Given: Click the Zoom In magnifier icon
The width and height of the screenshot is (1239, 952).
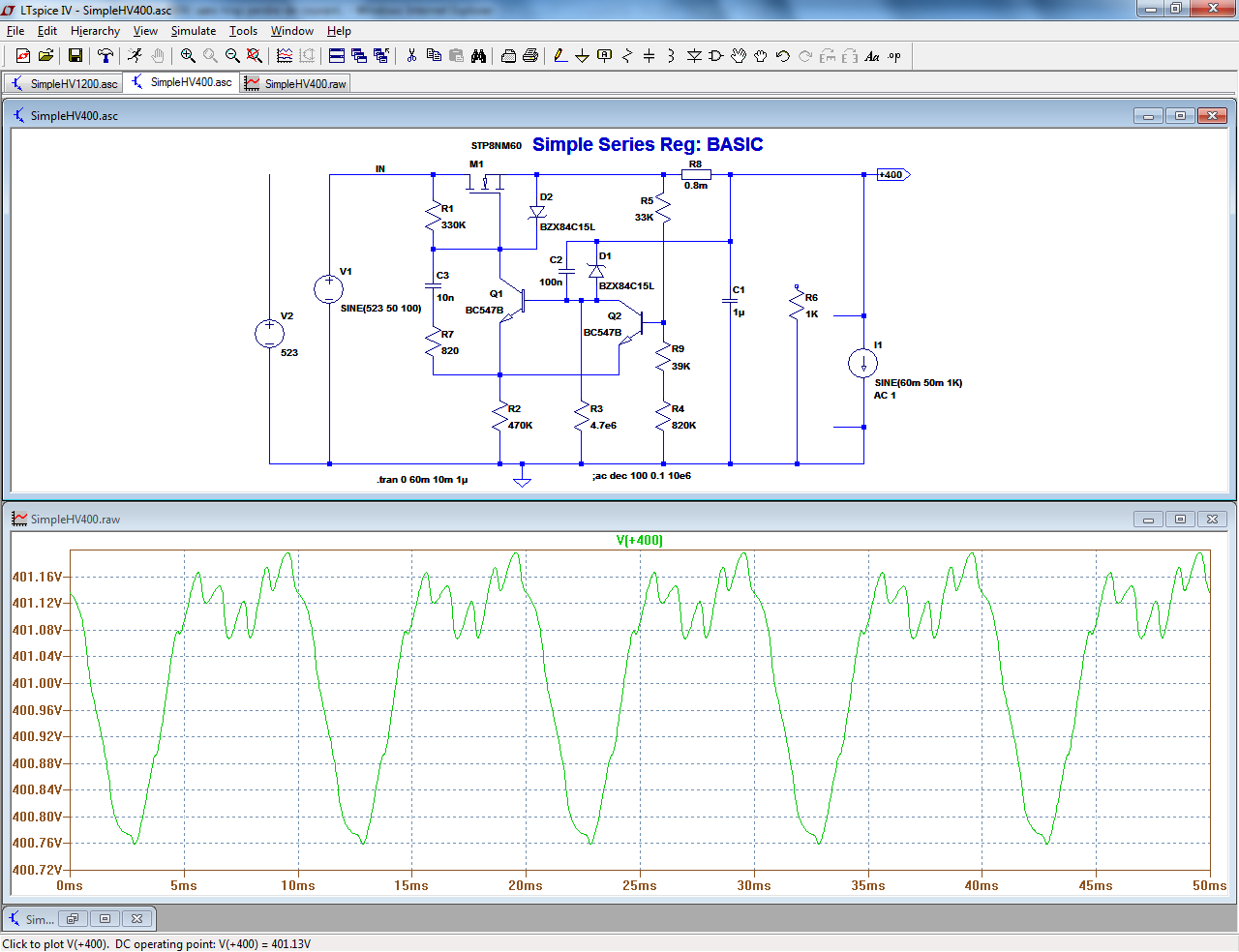Looking at the screenshot, I should point(188,56).
